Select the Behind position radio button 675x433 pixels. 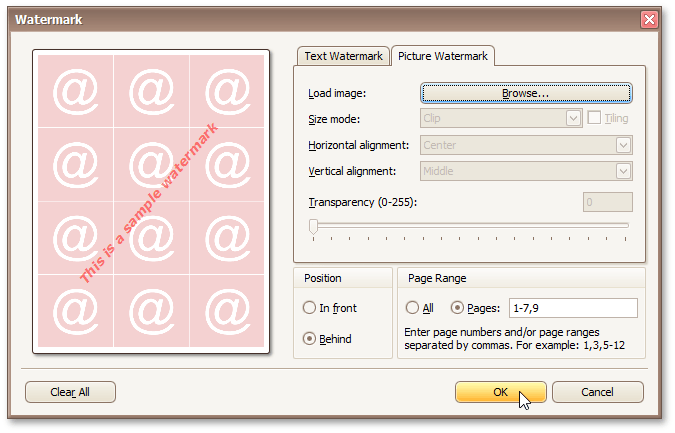(x=310, y=339)
